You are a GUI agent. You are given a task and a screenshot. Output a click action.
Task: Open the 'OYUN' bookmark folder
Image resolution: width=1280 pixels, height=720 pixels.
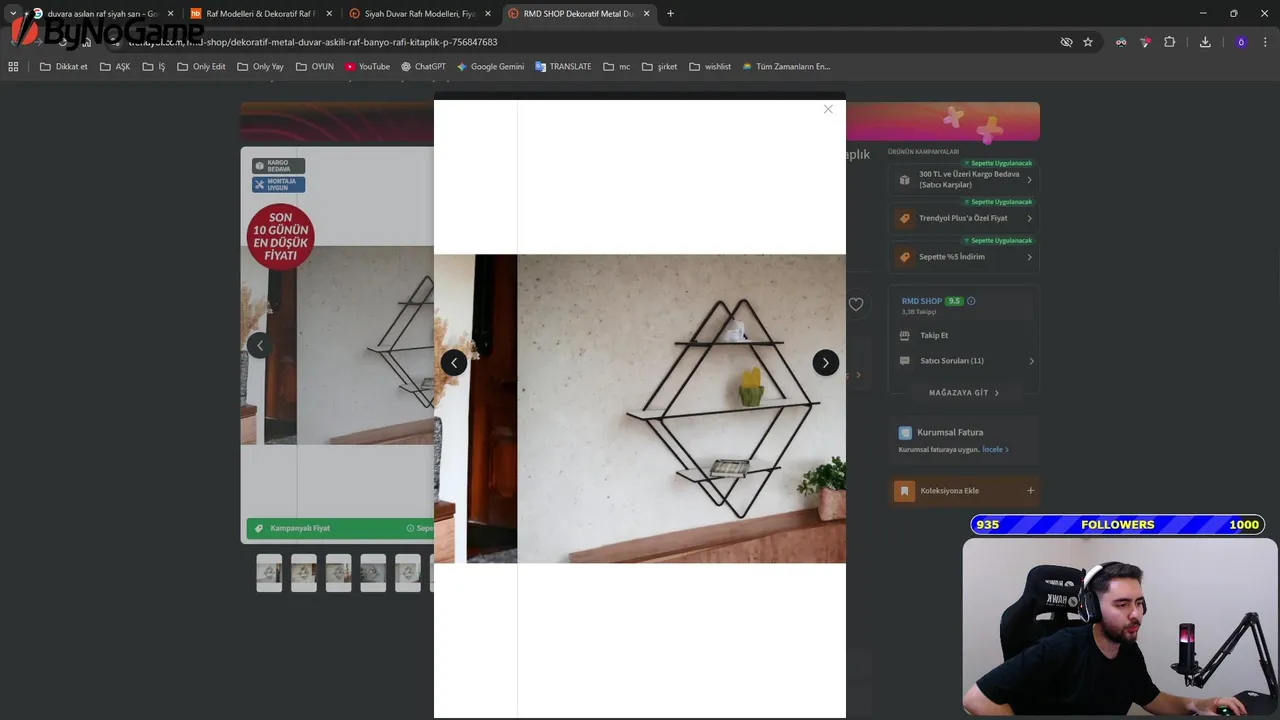(315, 67)
